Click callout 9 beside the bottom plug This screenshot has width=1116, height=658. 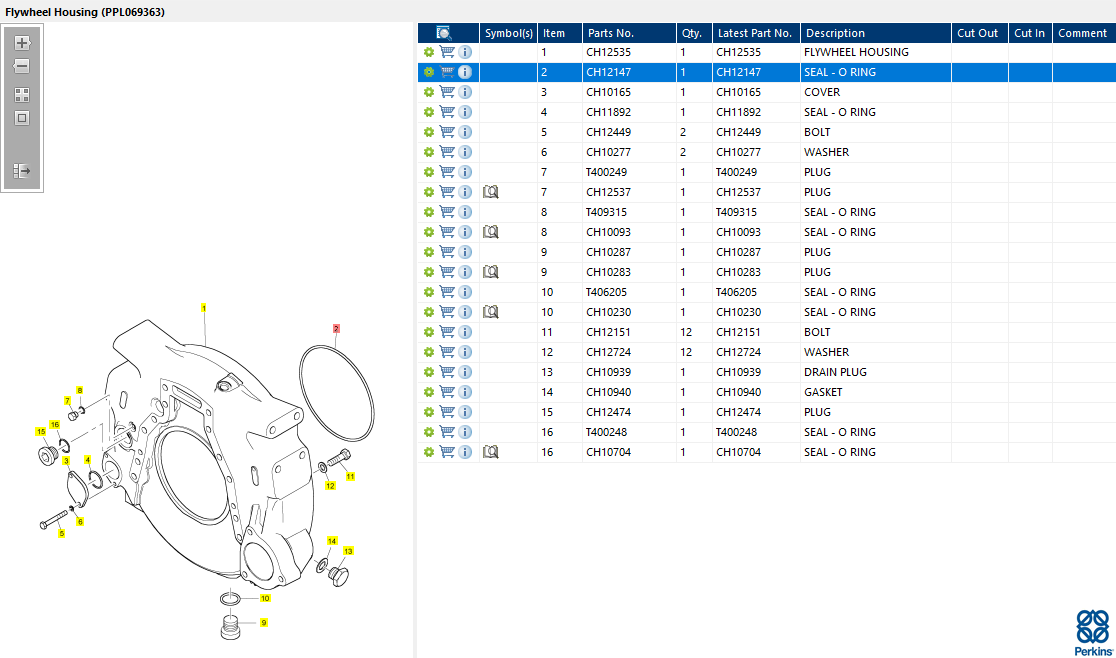coord(263,622)
